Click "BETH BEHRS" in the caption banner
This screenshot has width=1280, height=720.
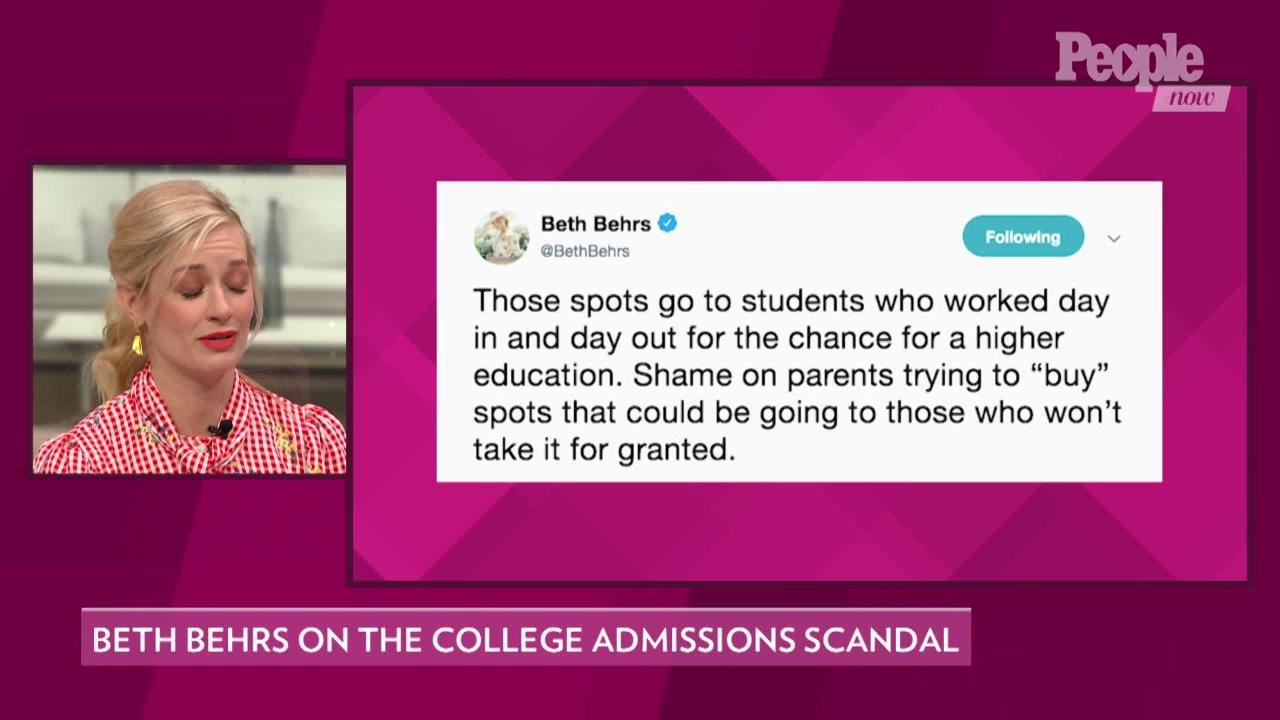191,640
